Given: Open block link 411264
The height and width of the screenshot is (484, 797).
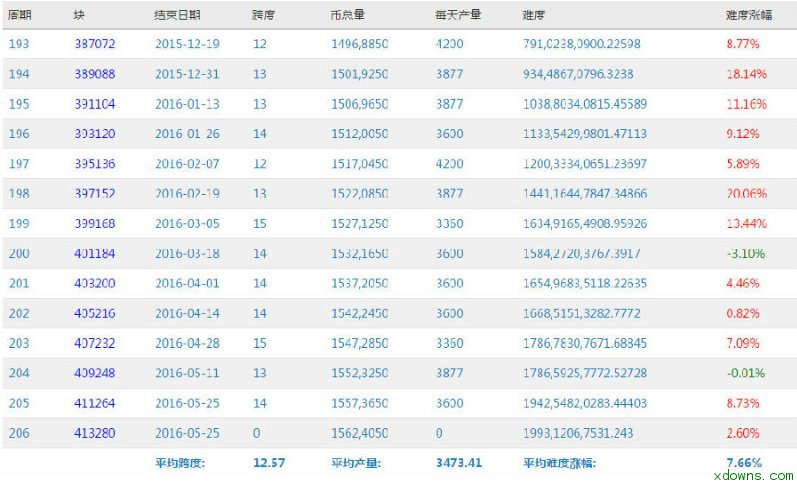Looking at the screenshot, I should [x=95, y=403].
